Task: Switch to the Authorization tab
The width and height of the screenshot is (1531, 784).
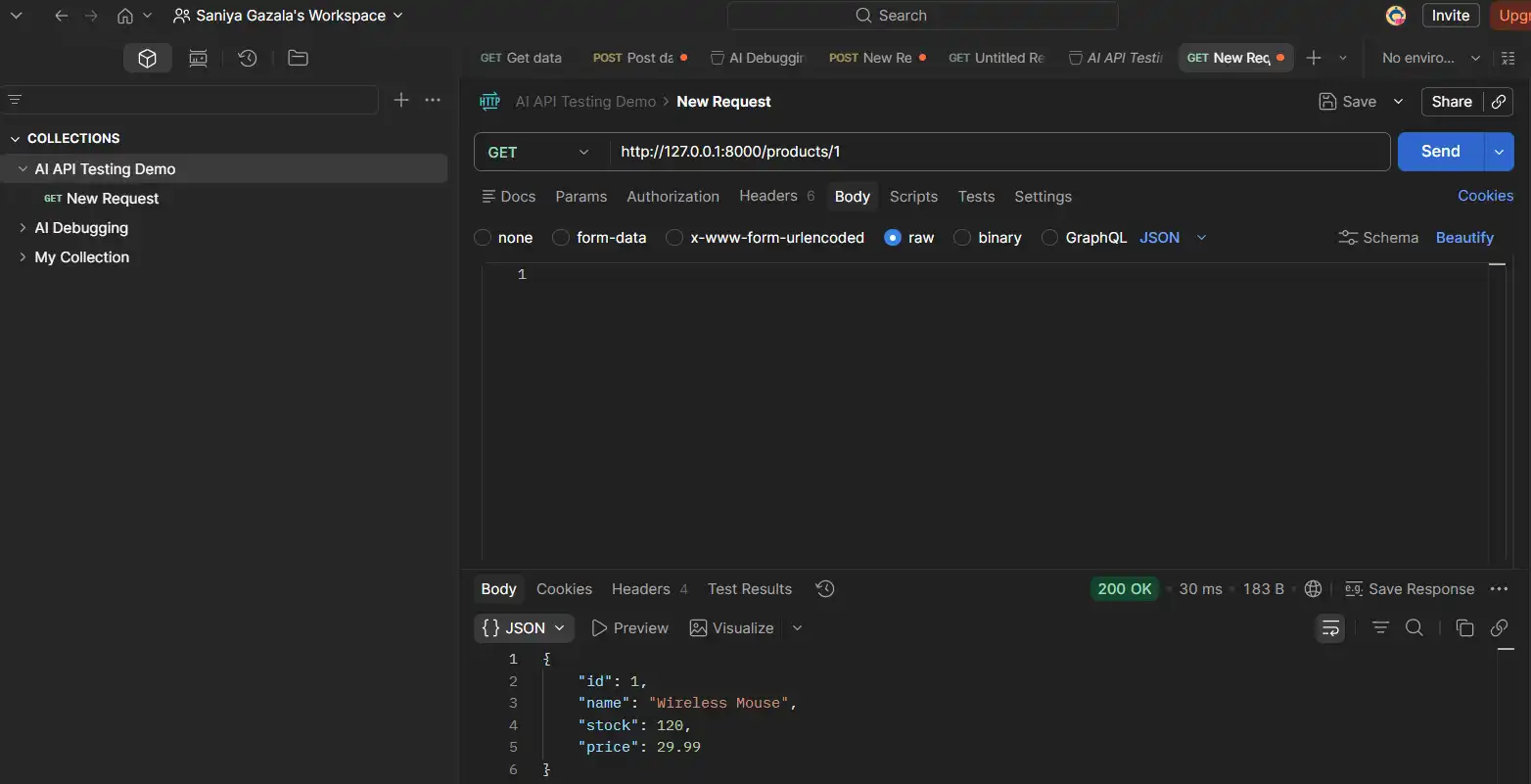Action: [673, 197]
